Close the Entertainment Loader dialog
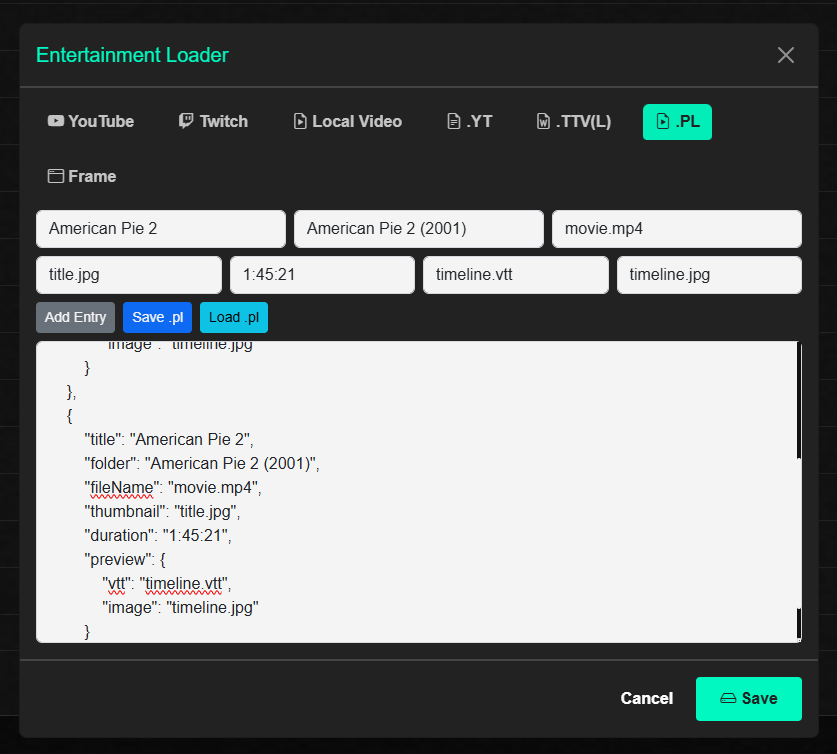Screen dimensions: 837x754 786,55
